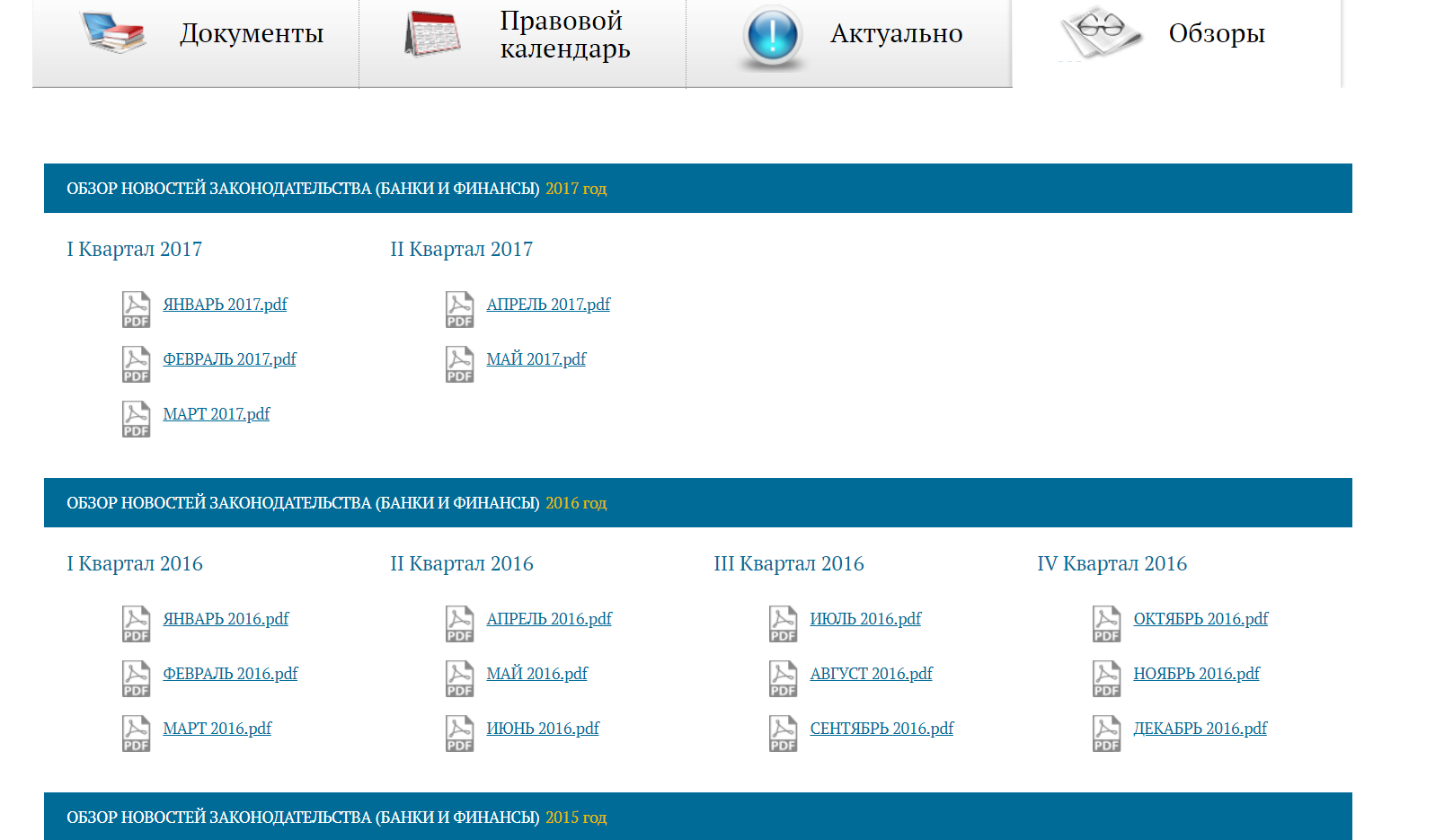Open the АПРЕЛЬ 2017.pdf link
The width and height of the screenshot is (1453, 840).
tap(548, 305)
